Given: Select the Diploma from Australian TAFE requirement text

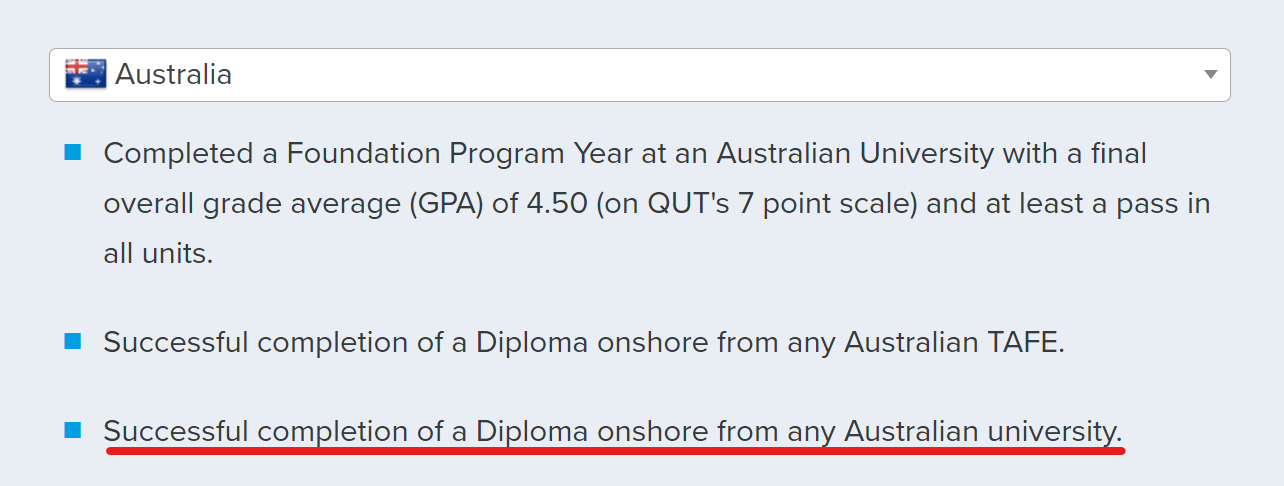Looking at the screenshot, I should click(584, 342).
